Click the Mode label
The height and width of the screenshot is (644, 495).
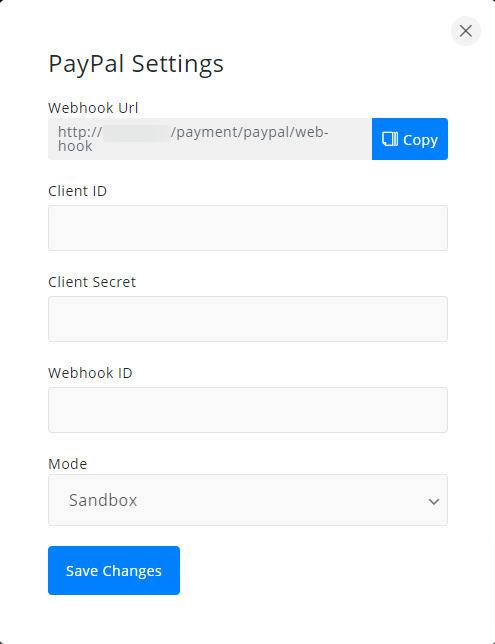[67, 464]
